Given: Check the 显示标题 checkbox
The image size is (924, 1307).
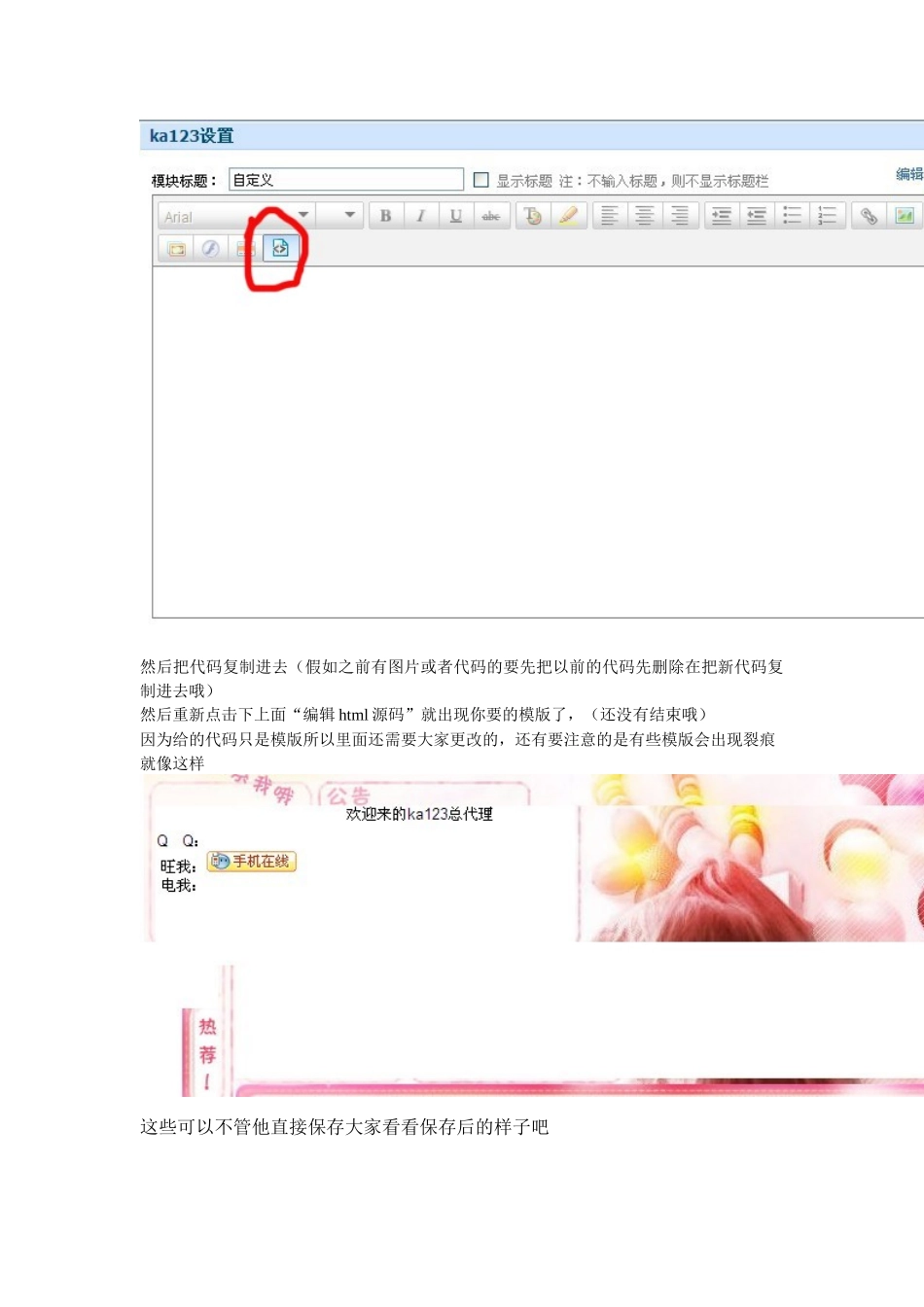Looking at the screenshot, I should [480, 180].
